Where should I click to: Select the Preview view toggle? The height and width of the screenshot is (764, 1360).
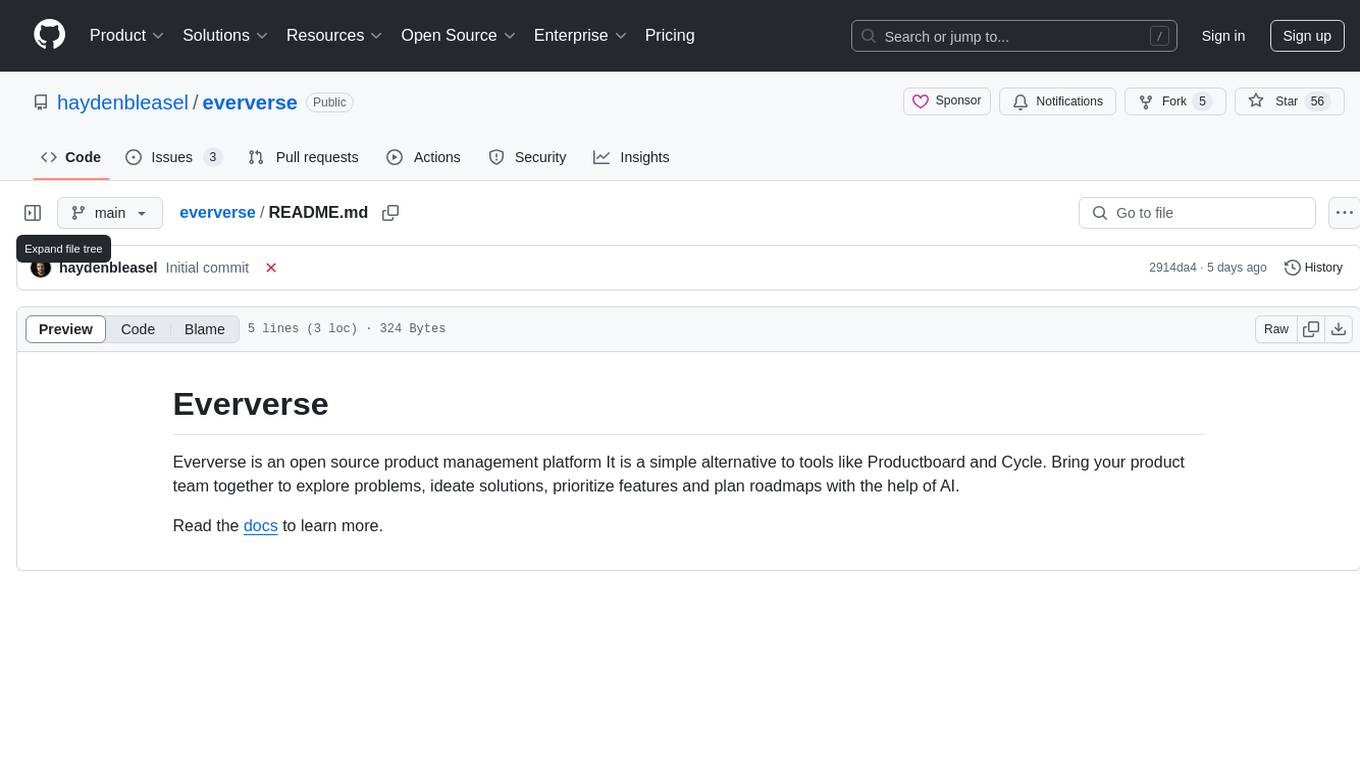click(x=66, y=329)
